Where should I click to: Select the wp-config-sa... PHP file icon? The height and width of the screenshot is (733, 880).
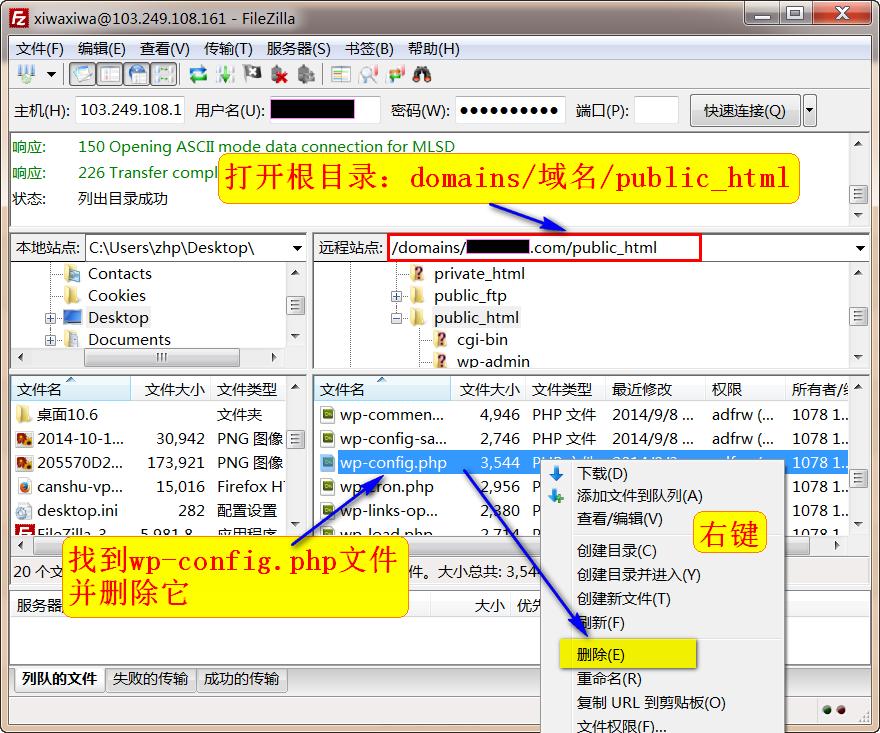tap(327, 439)
